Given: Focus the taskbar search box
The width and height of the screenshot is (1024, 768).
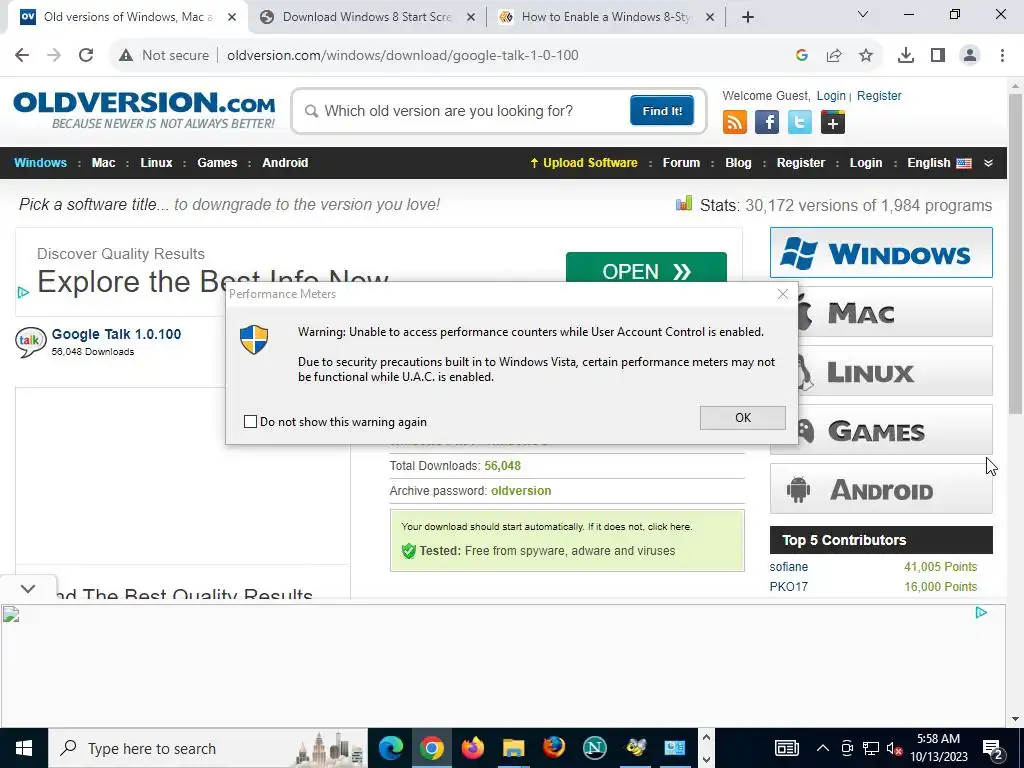Looking at the screenshot, I should 208,748.
